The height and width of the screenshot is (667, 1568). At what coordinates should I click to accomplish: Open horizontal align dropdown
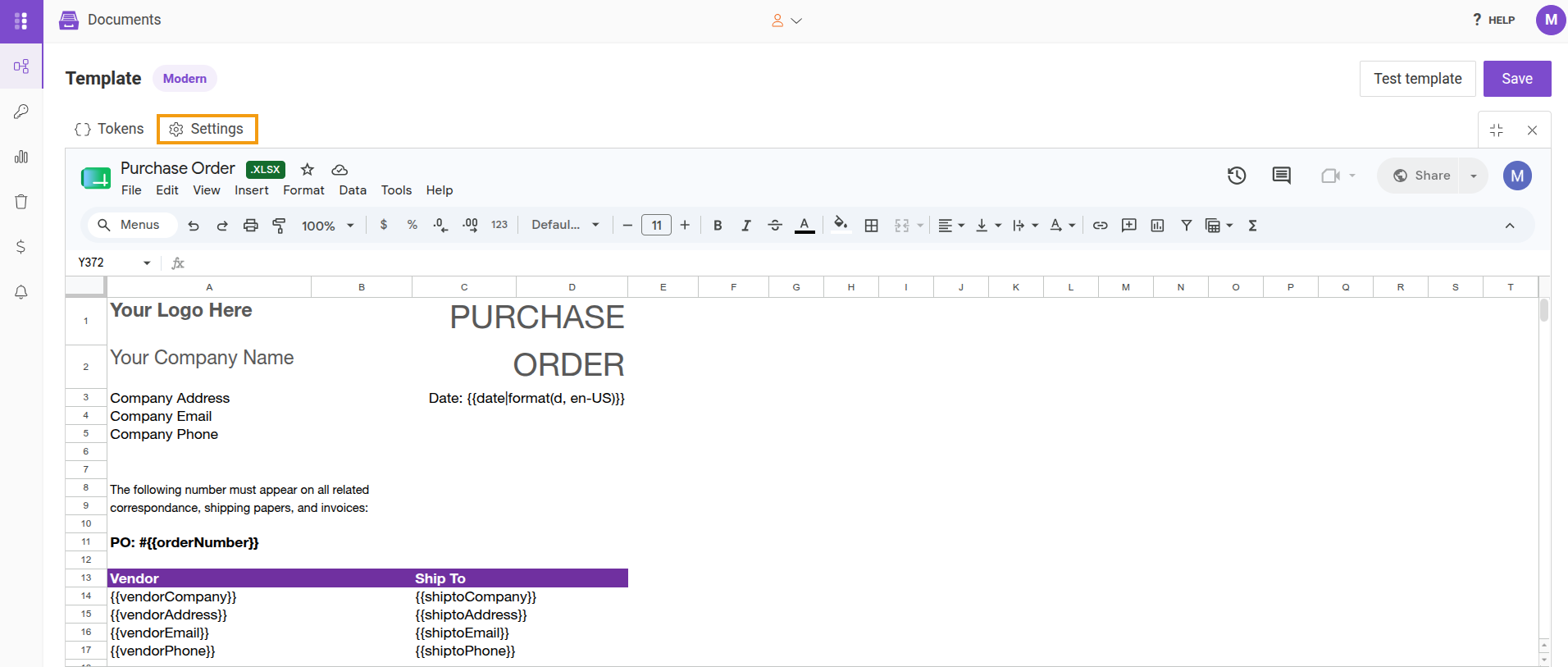point(951,226)
